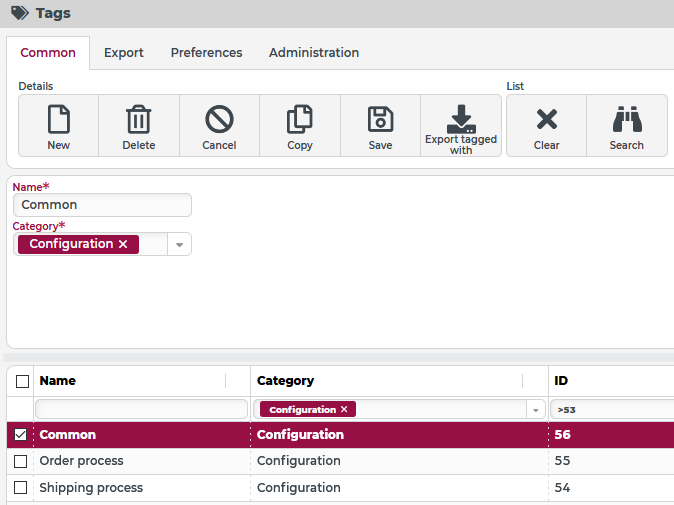674x505 pixels.
Task: Go to the Administration tab
Action: coord(314,53)
